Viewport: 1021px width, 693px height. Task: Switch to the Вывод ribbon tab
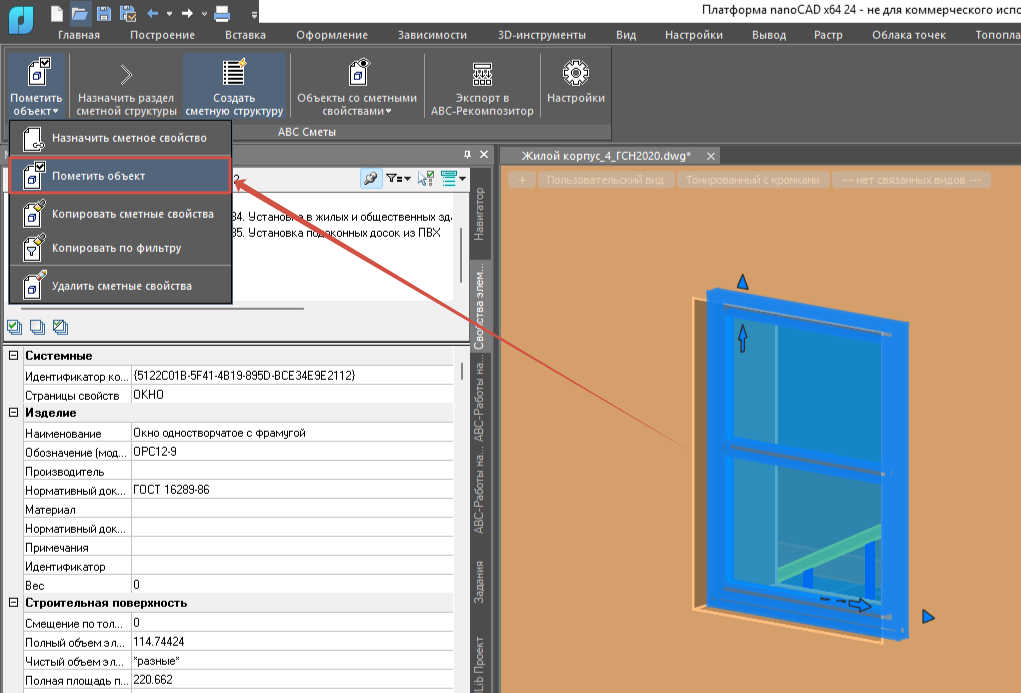pyautogui.click(x=769, y=35)
